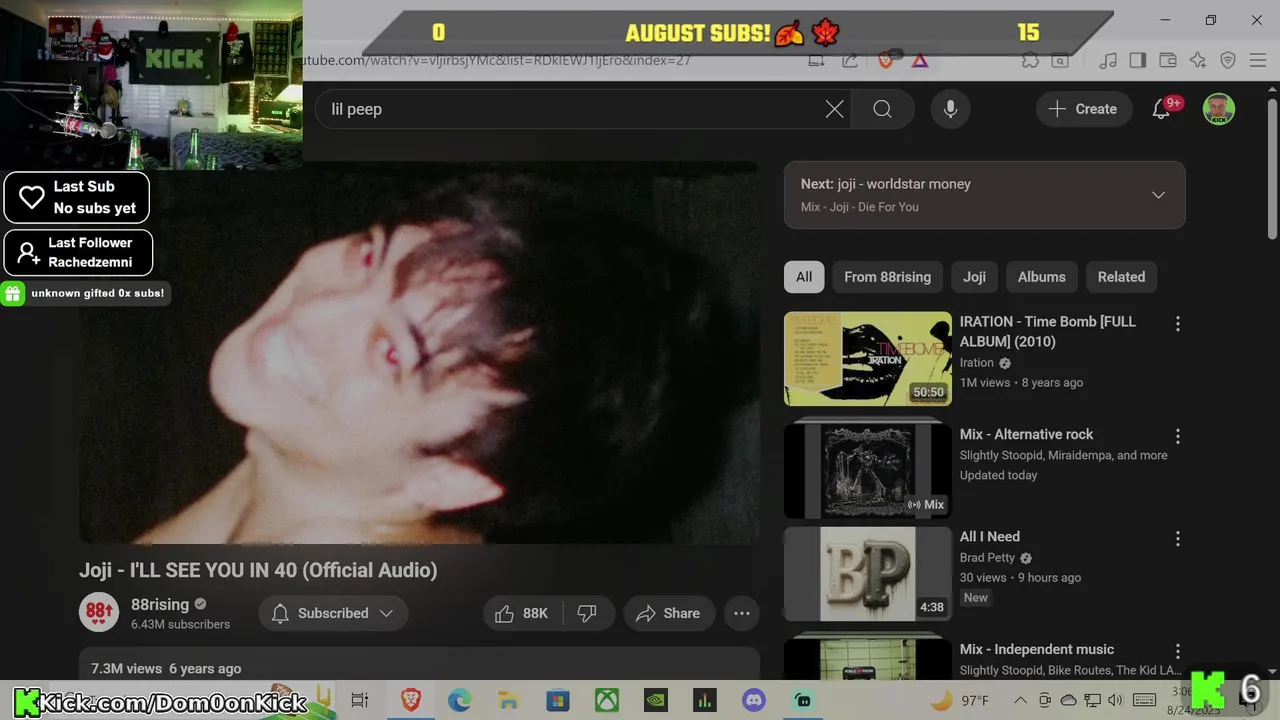
Task: Click the volume speaker tray icon
Action: [1116, 700]
